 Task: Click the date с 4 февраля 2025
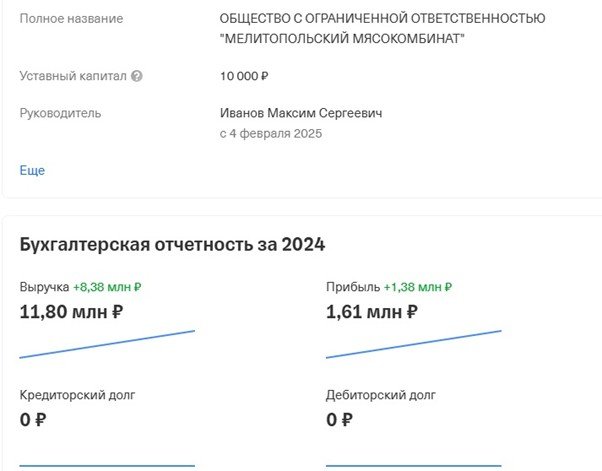pos(271,133)
